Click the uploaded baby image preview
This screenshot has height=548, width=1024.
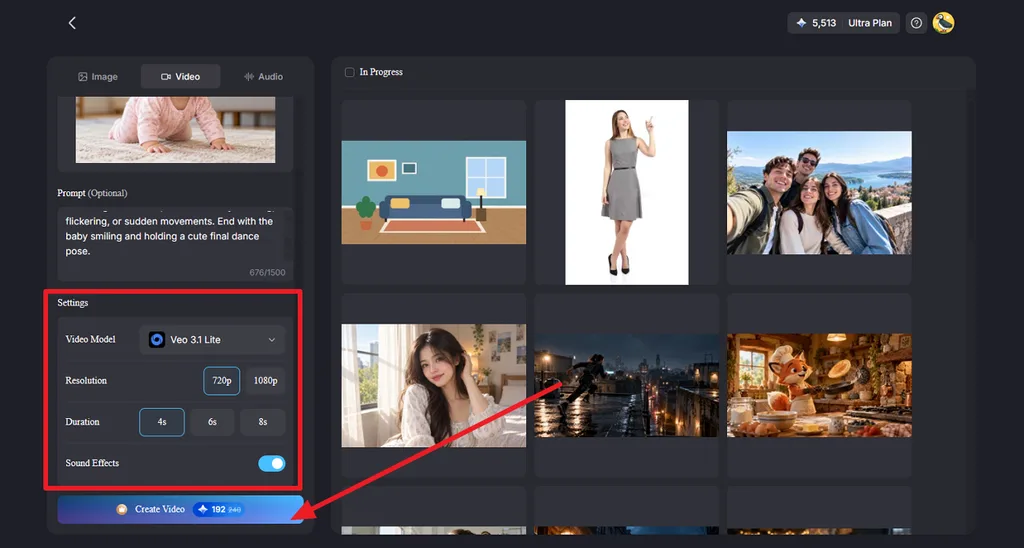tap(175, 129)
